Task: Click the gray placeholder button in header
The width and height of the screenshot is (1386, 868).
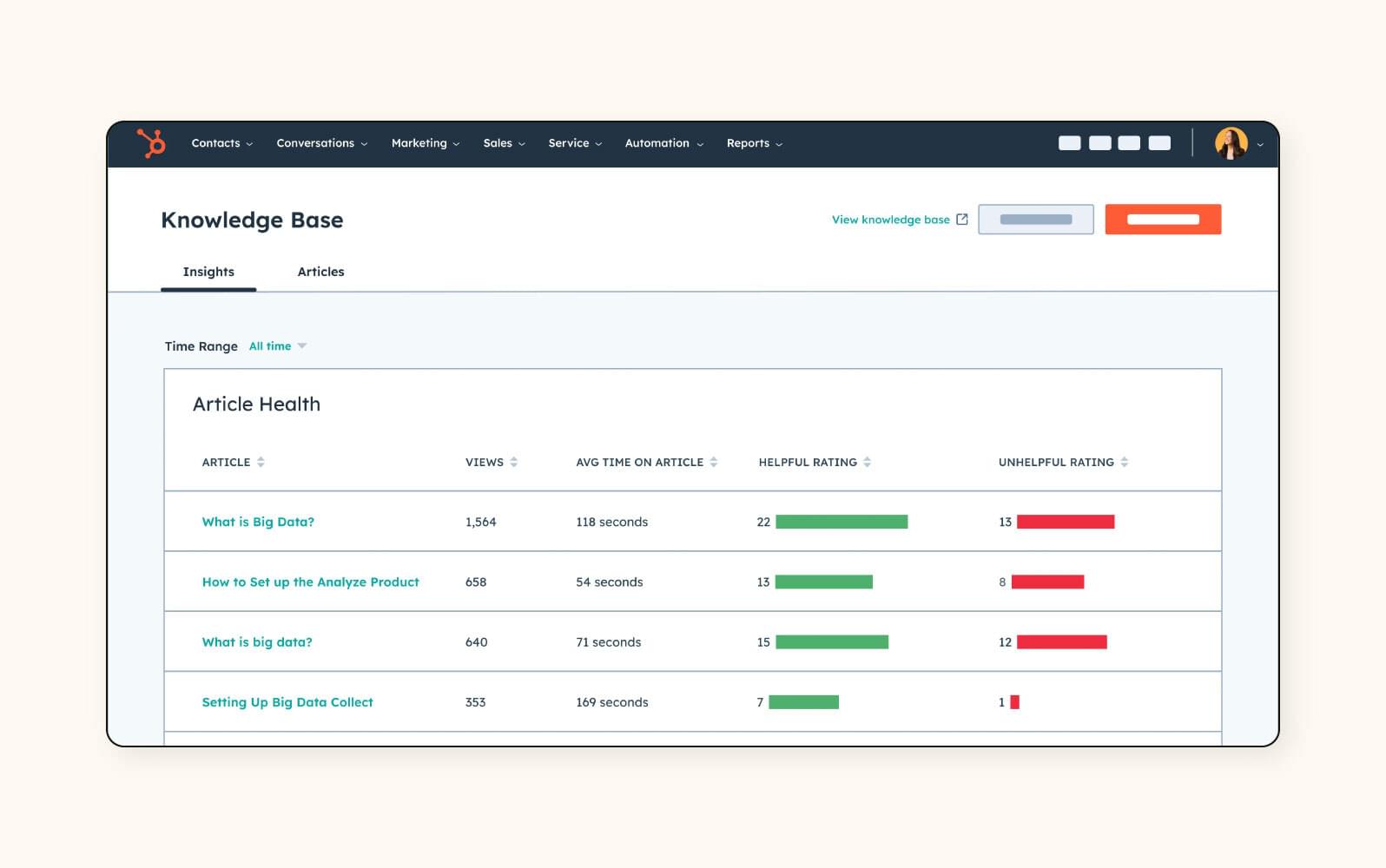Action: [1036, 220]
